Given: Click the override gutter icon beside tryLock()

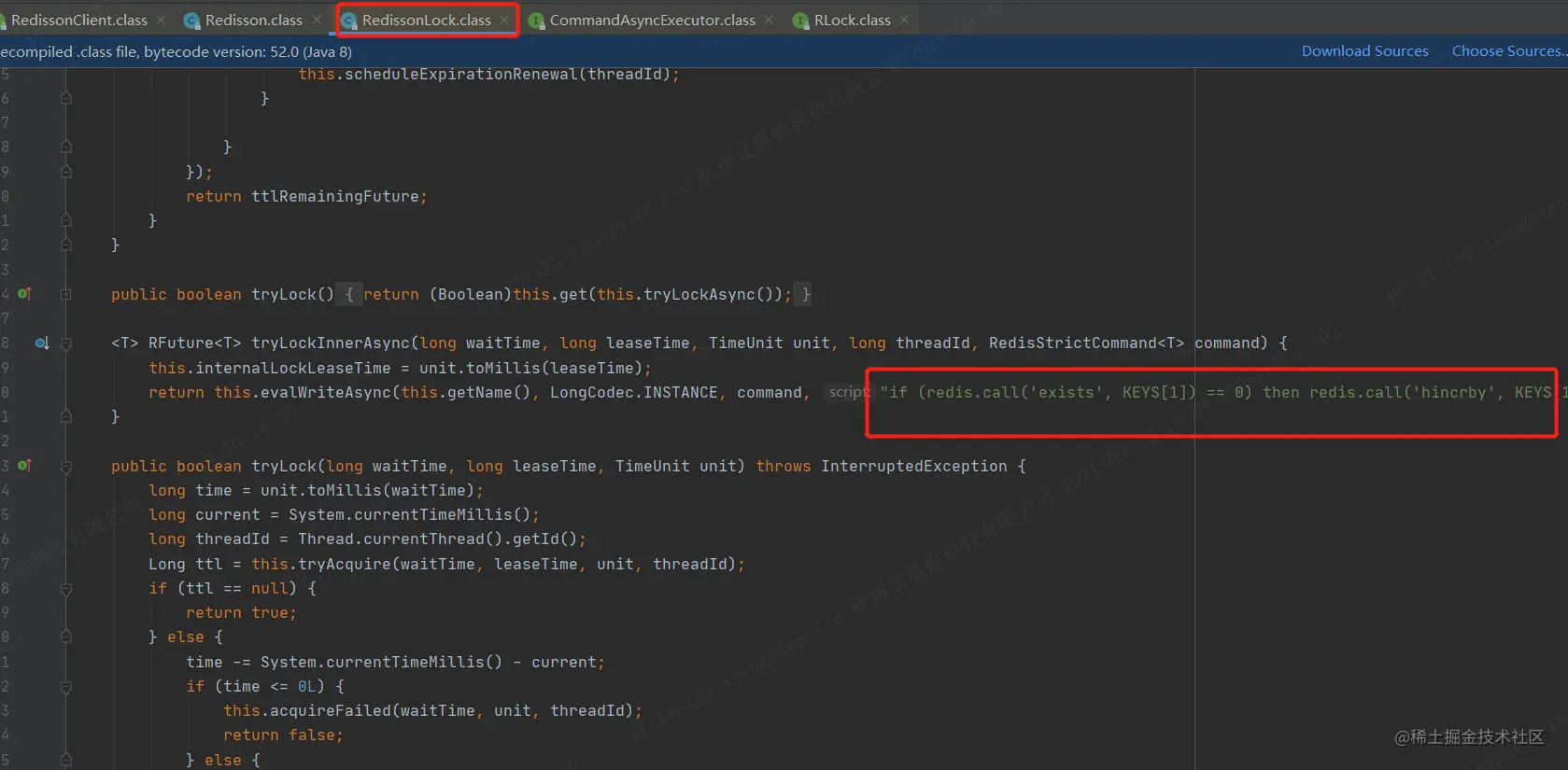Looking at the screenshot, I should pos(24,294).
